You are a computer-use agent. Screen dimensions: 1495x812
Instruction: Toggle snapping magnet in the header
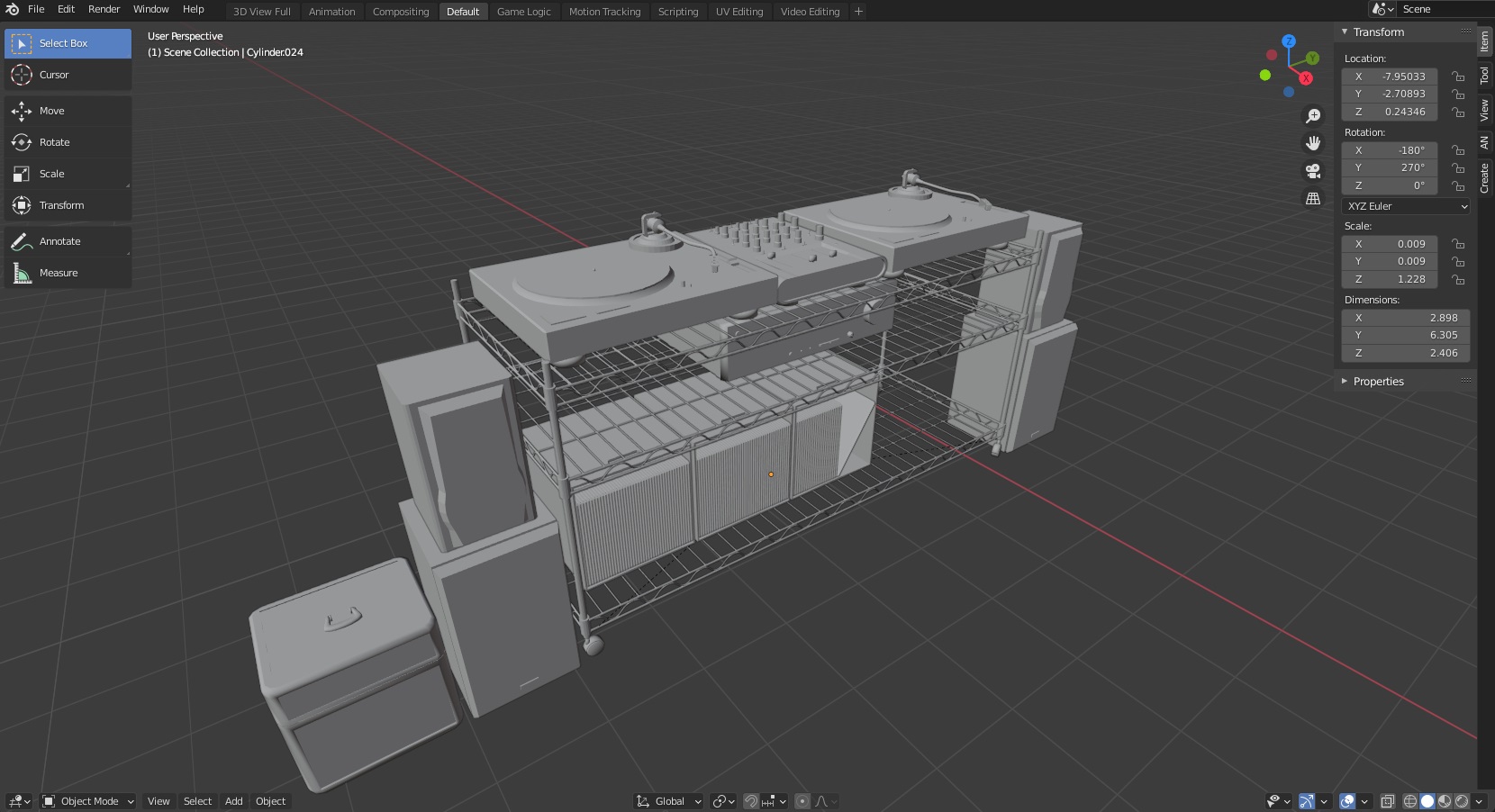(750, 801)
